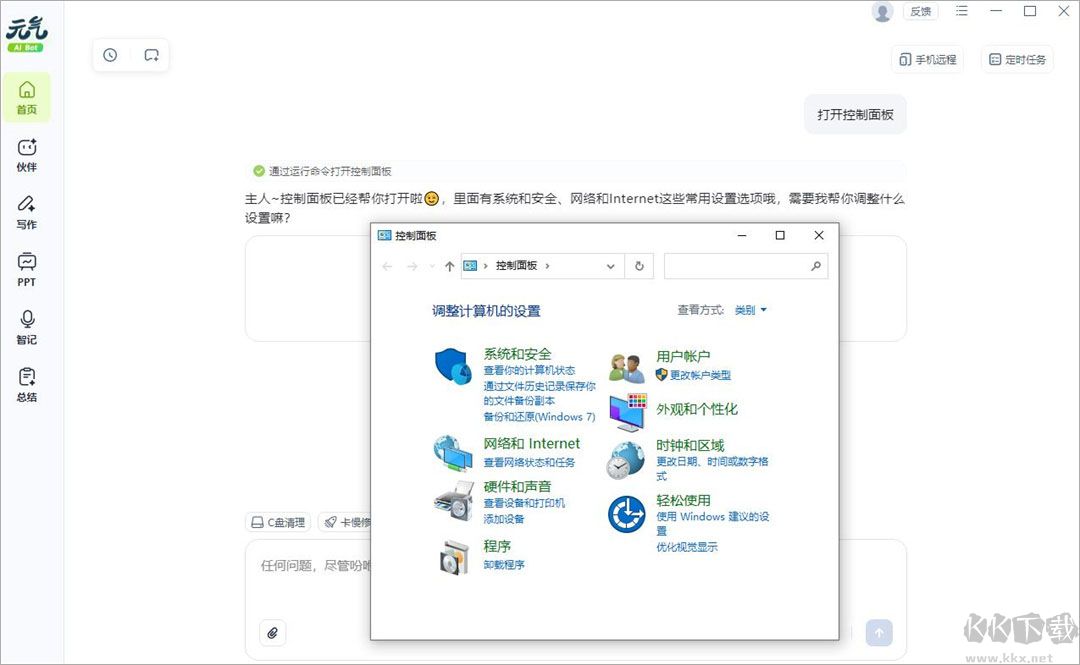Screen dimensions: 1080x665
Task: Click the 打开控制面板 button
Action: tap(855, 114)
